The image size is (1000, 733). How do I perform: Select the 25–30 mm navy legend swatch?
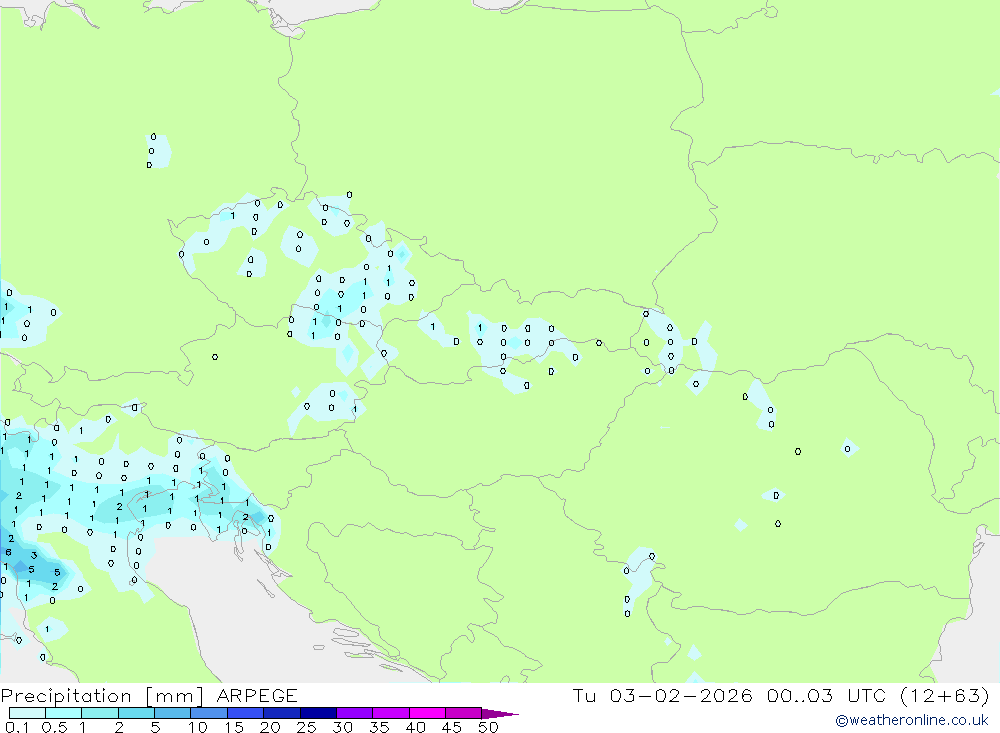318,713
